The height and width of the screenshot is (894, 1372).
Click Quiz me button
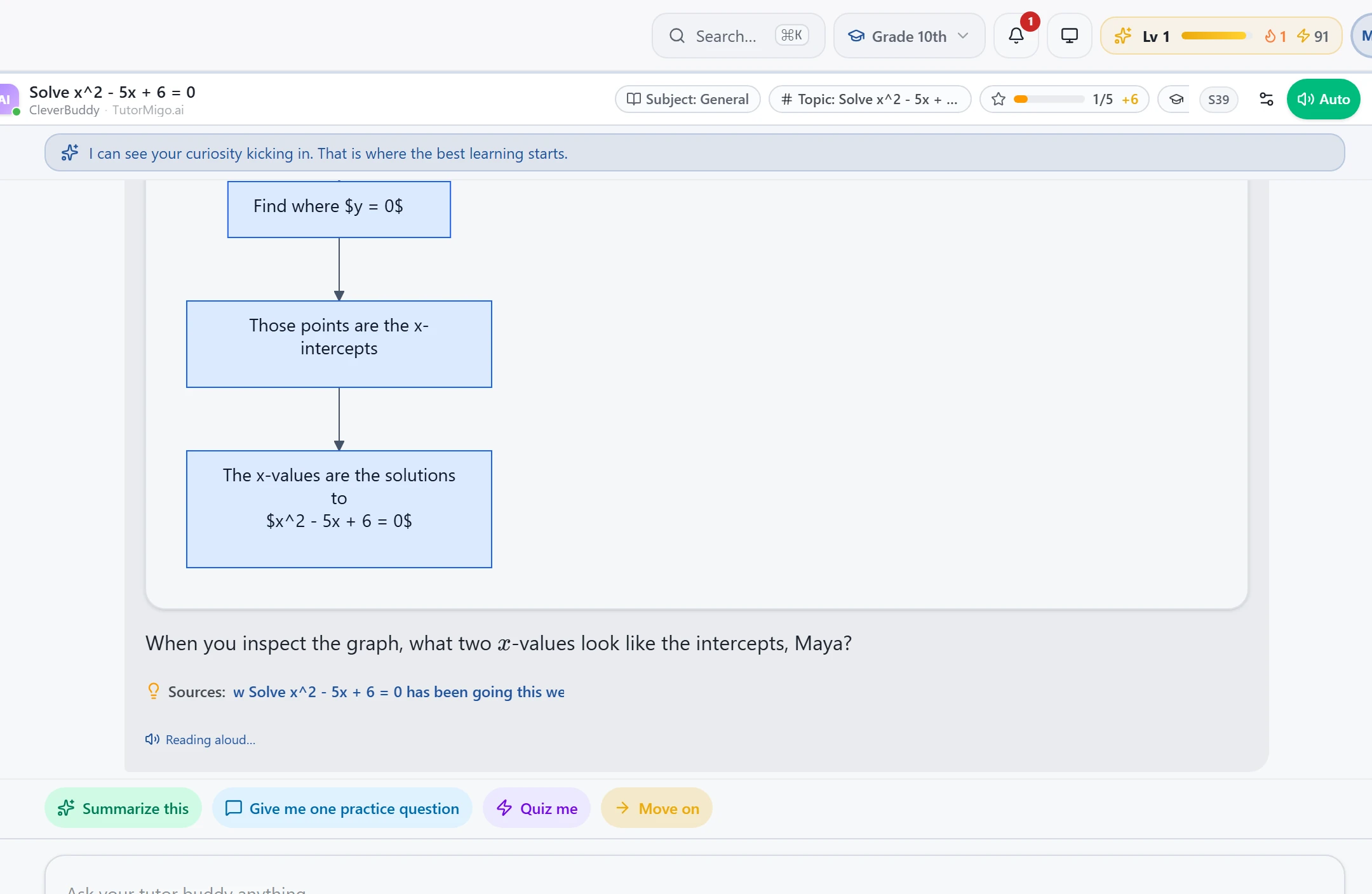pyautogui.click(x=537, y=808)
